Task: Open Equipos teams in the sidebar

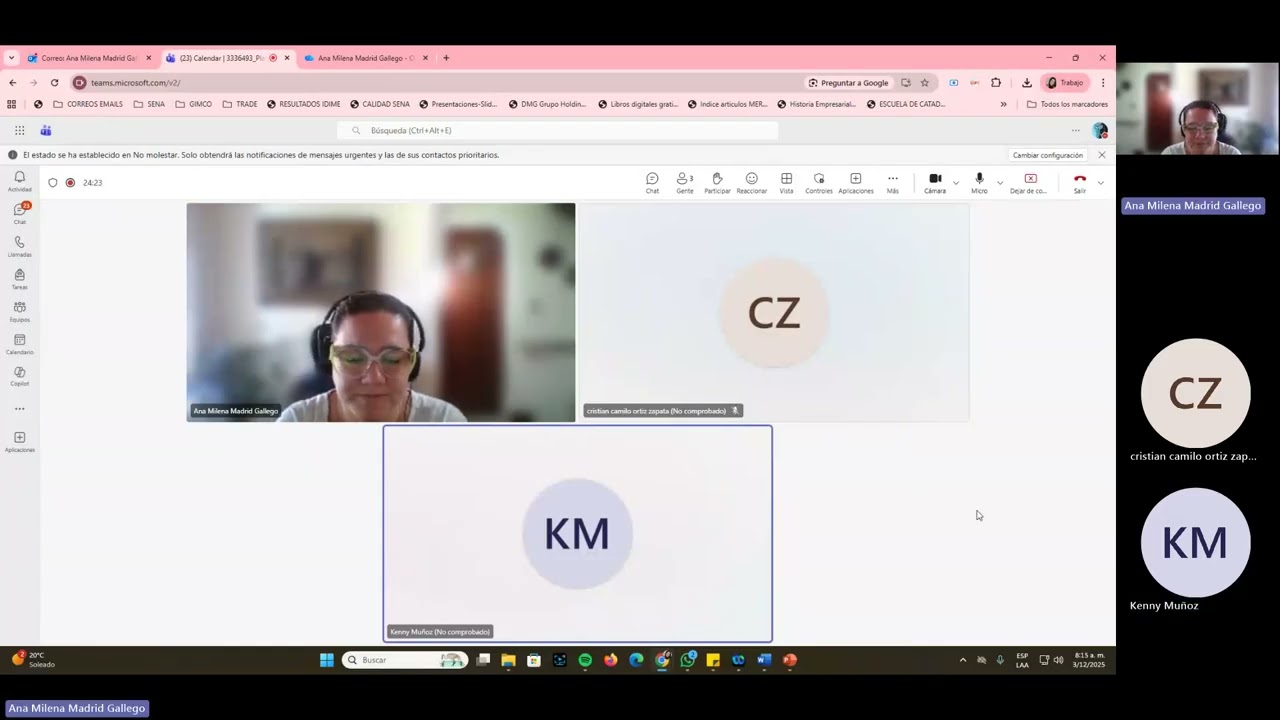Action: (x=19, y=311)
